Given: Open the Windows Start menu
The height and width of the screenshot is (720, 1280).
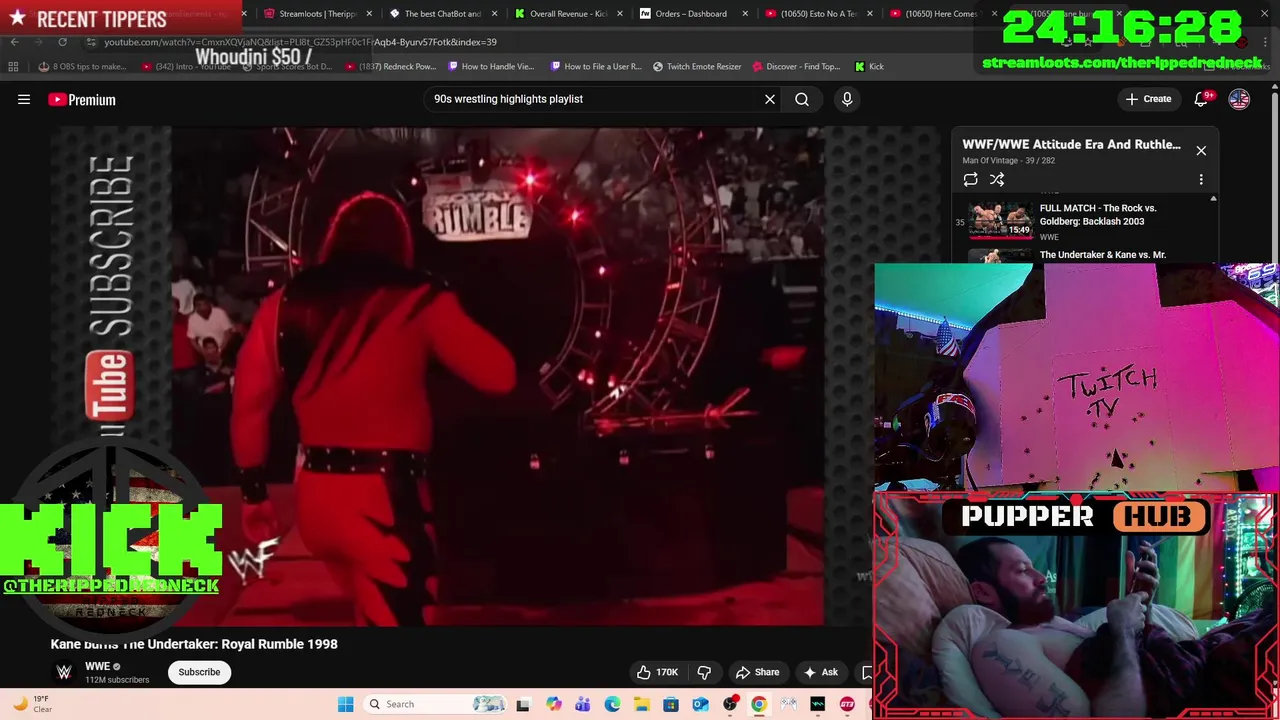Looking at the screenshot, I should pos(345,704).
